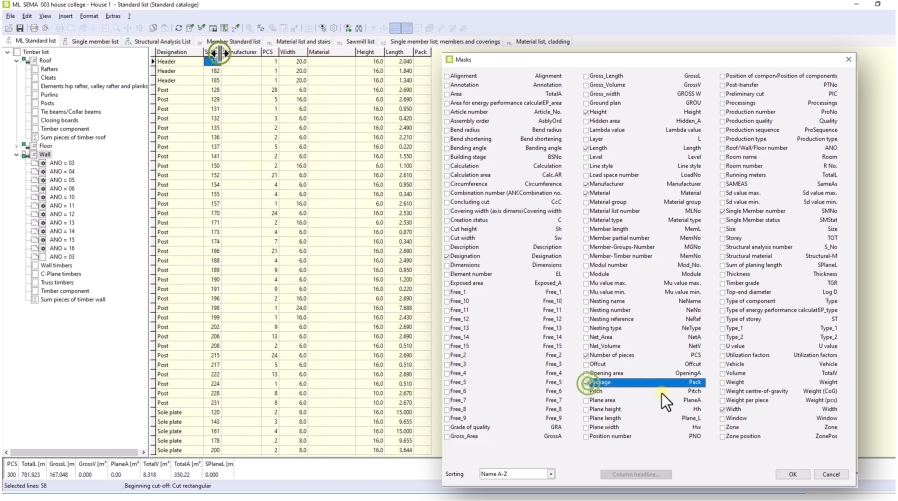Viewport: 898px width, 501px height.
Task: Click the Open folder icon in the toolbar
Action: (9, 29)
